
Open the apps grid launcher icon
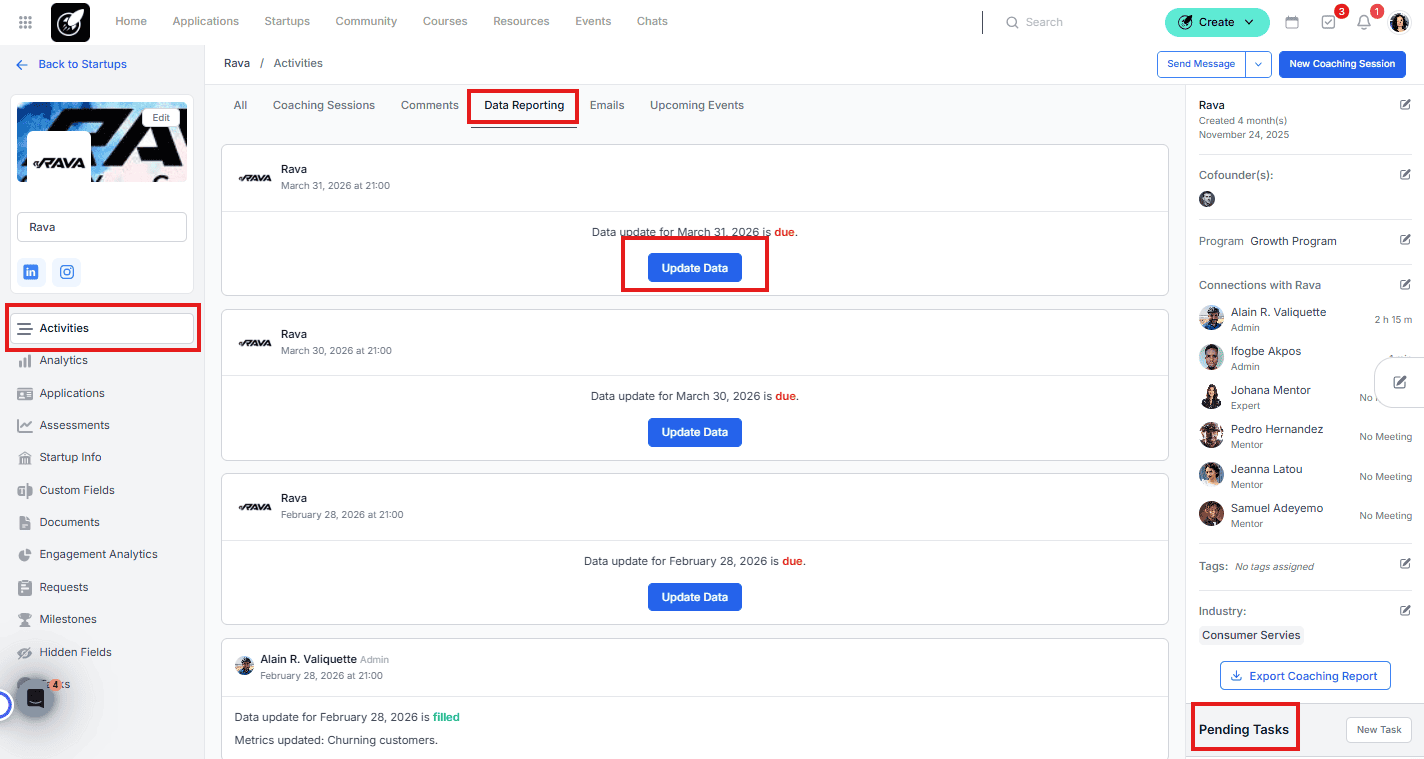(x=25, y=22)
